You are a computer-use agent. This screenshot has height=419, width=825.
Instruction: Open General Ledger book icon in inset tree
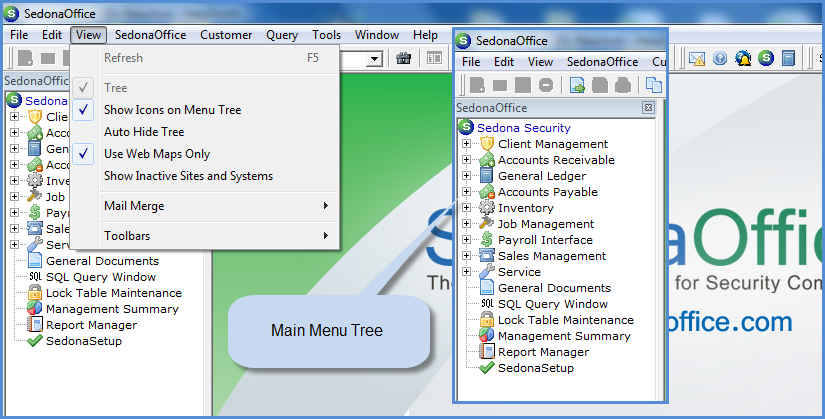tap(487, 176)
